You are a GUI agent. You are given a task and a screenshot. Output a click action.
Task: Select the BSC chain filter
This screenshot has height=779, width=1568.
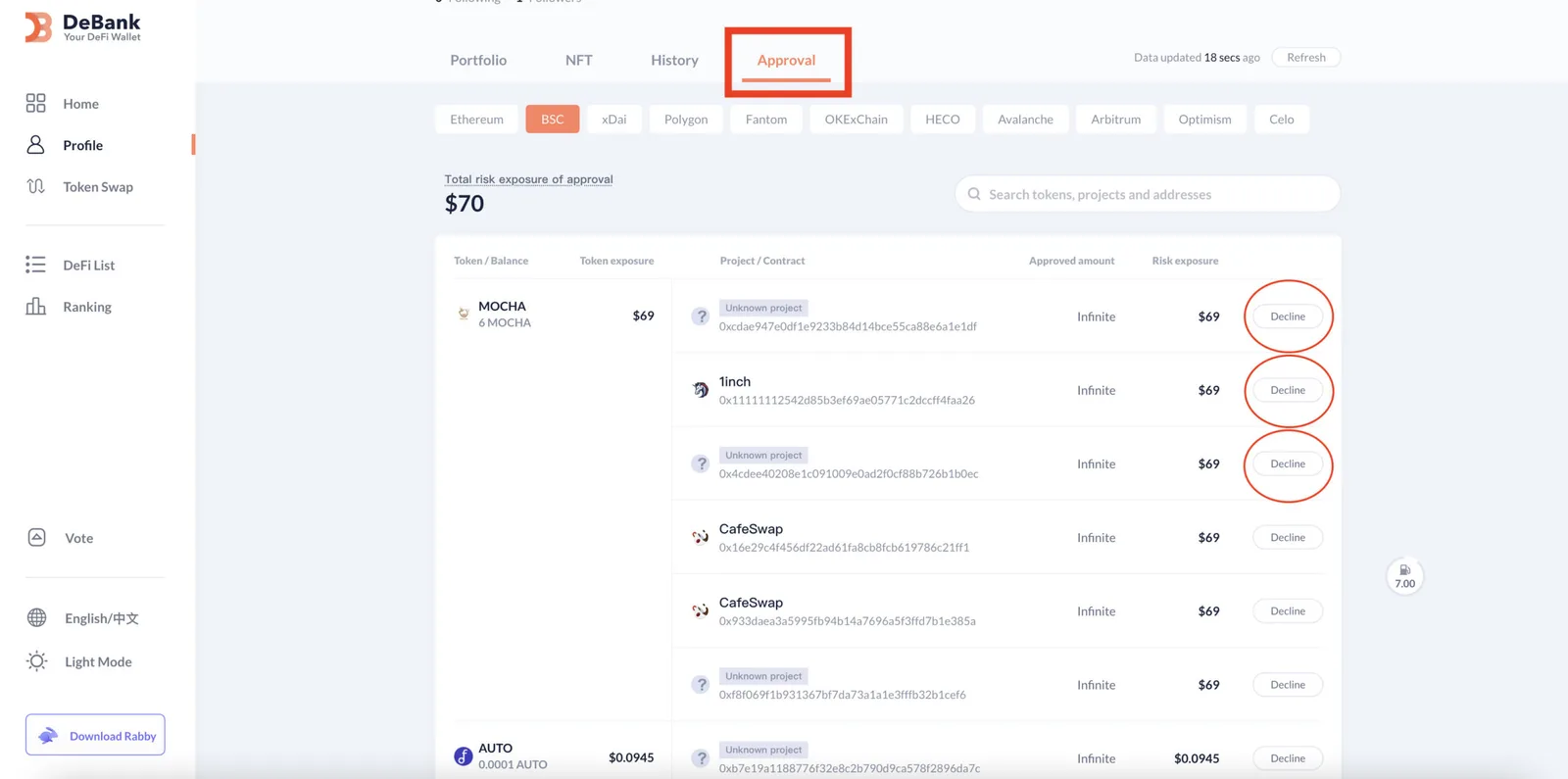(x=553, y=119)
